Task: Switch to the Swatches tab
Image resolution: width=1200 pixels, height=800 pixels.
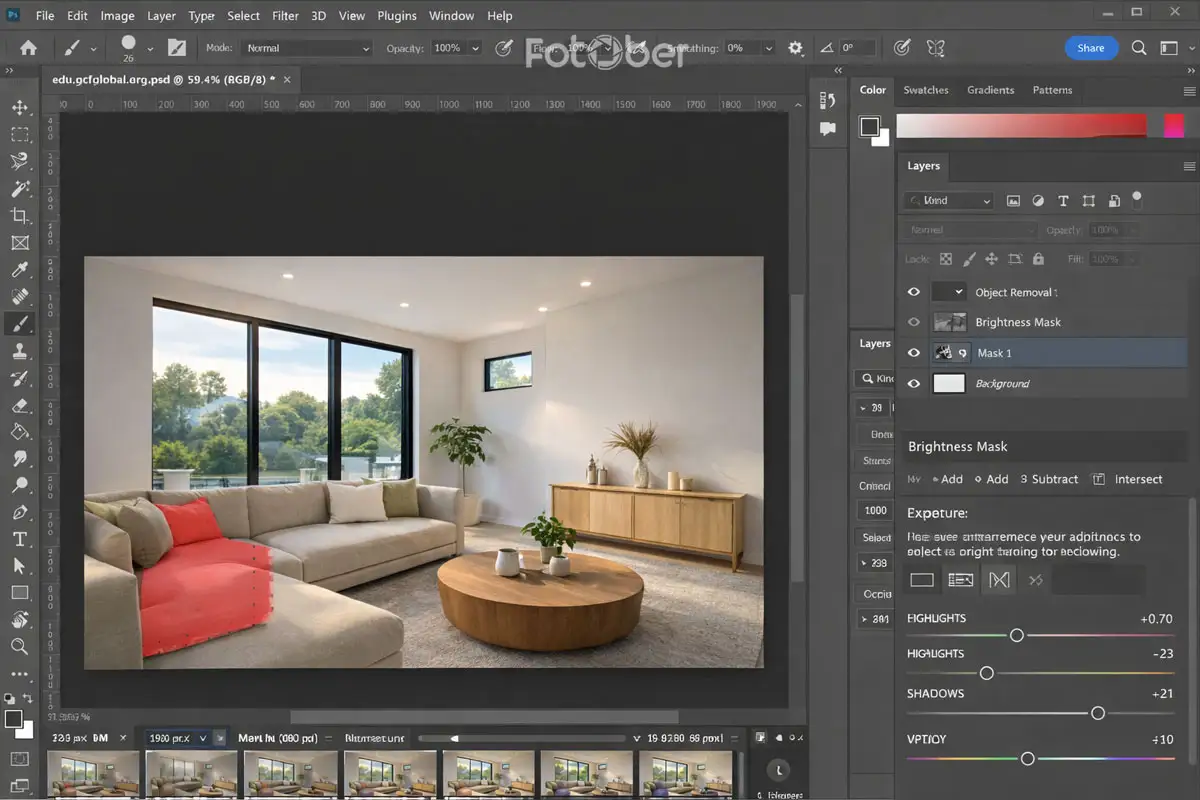Action: (x=926, y=90)
